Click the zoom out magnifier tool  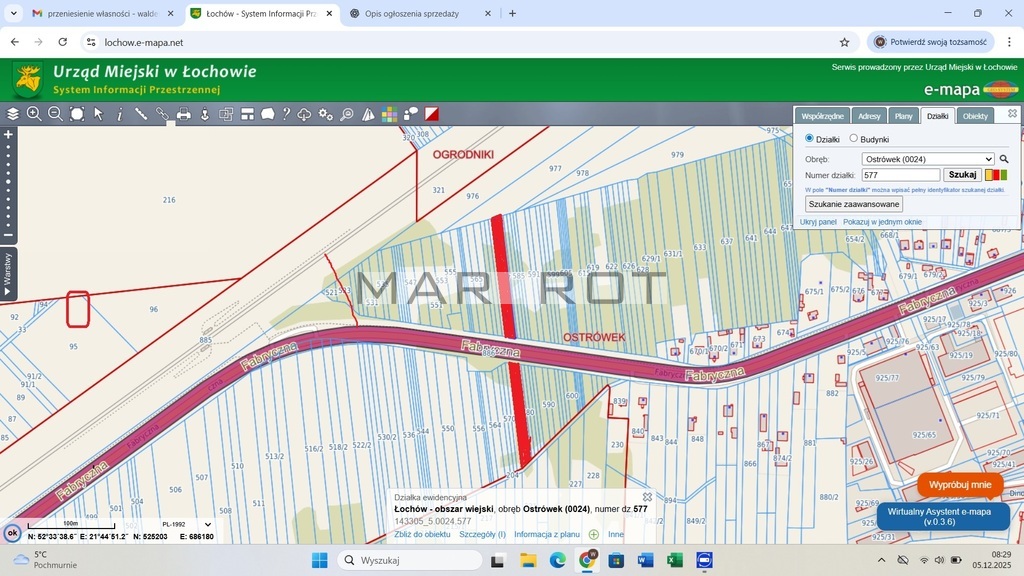[x=55, y=114]
